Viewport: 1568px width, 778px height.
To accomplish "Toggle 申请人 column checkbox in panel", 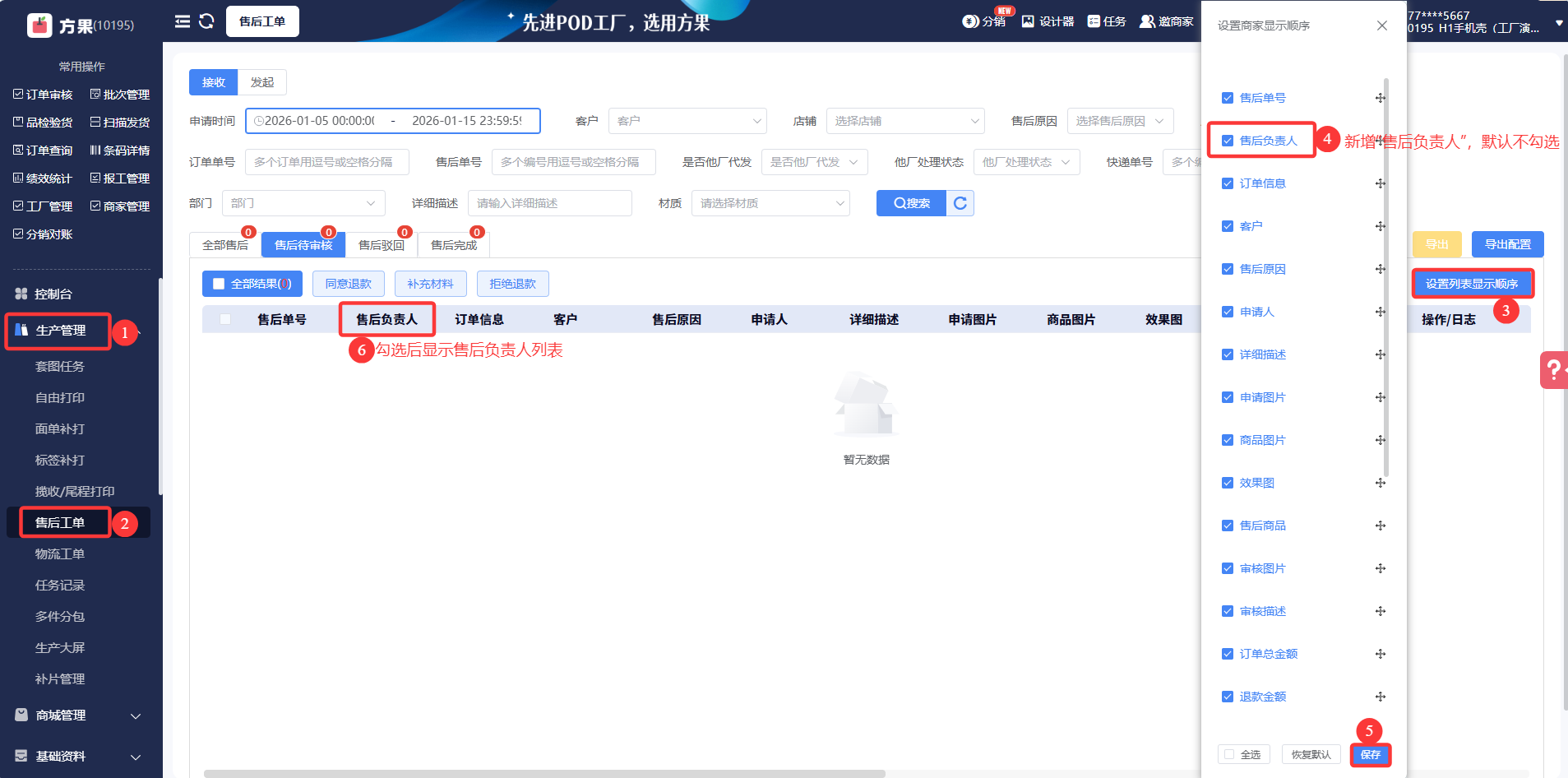I will click(x=1228, y=312).
